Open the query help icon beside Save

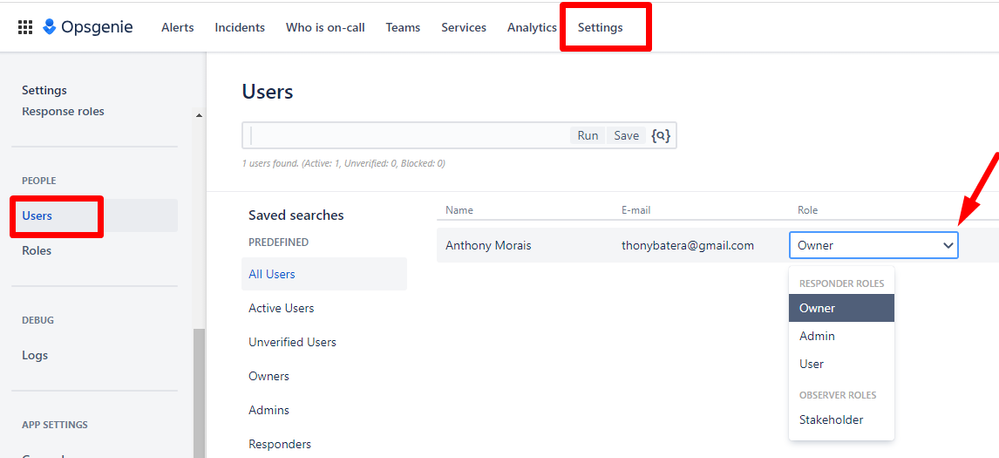660,136
